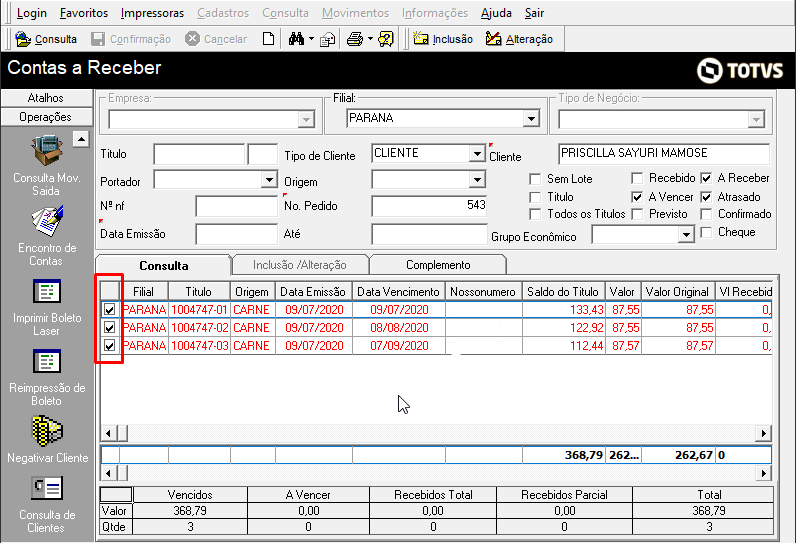The height and width of the screenshot is (543, 796).
Task: Uncheck the Atrasado checkbox
Action: tap(706, 197)
